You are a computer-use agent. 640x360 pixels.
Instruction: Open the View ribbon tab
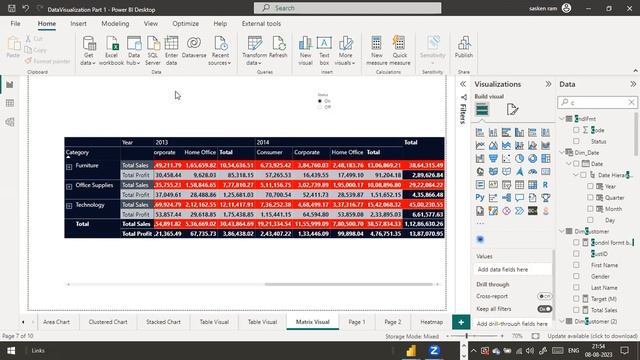[151, 24]
